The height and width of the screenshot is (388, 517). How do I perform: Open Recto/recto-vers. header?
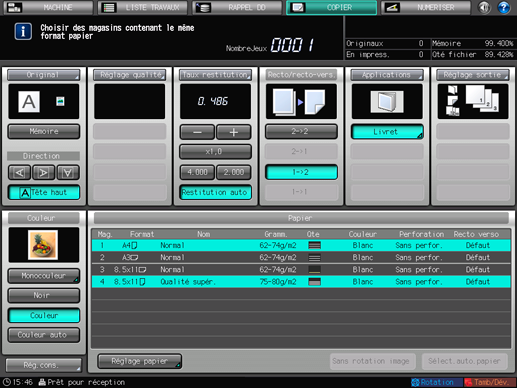(301, 75)
